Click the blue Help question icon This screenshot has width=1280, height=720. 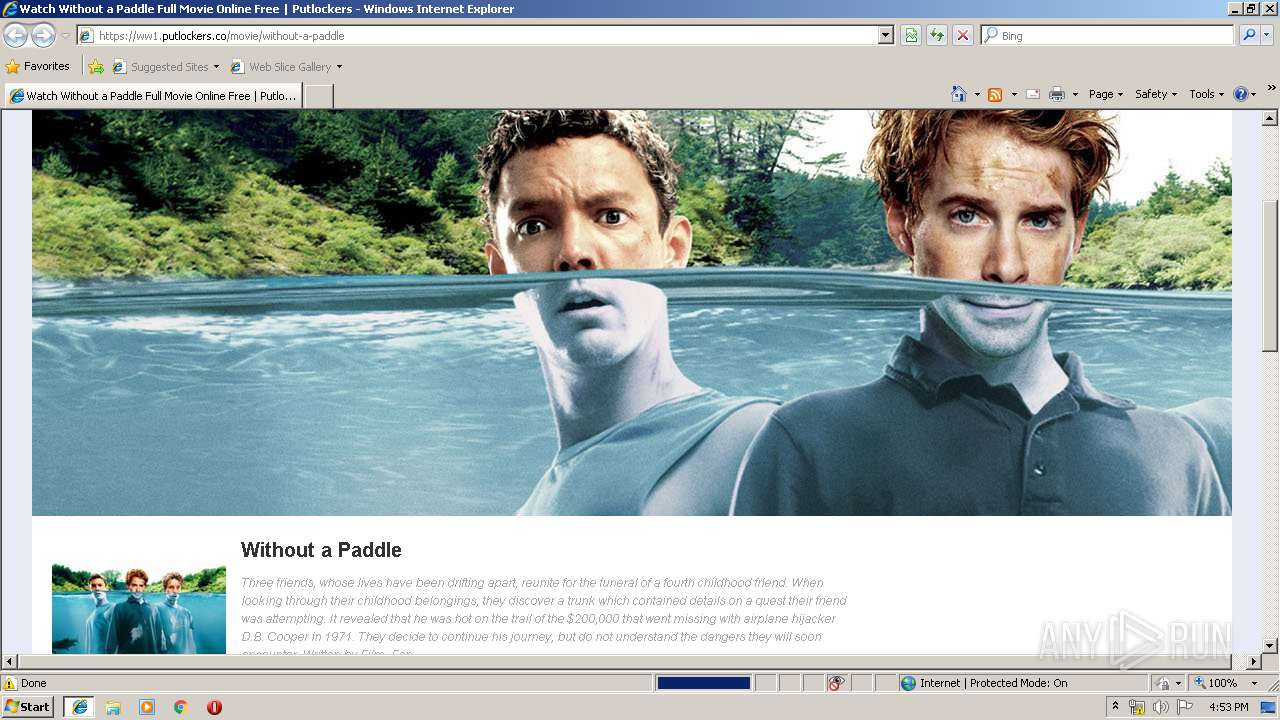pyautogui.click(x=1241, y=94)
